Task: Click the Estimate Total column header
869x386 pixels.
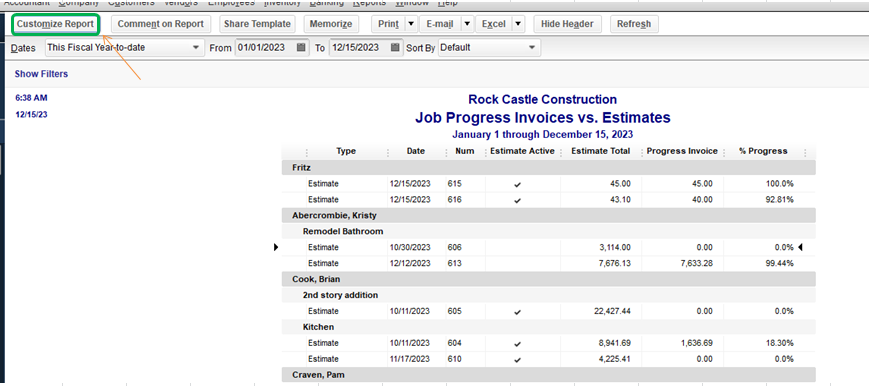Action: pyautogui.click(x=601, y=151)
